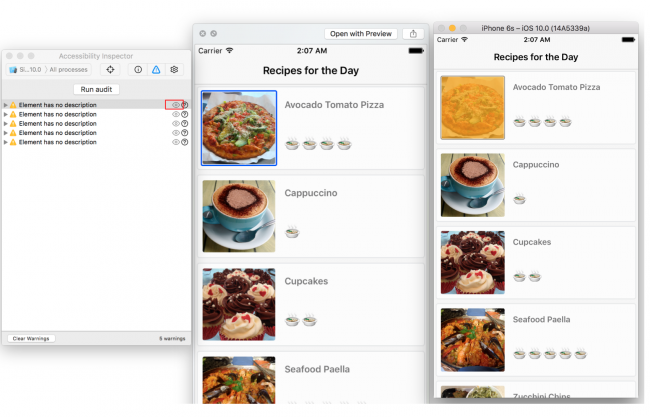
Task: Click 'Avocado Tomato Pizza' title in the preview window
Action: coord(334,105)
